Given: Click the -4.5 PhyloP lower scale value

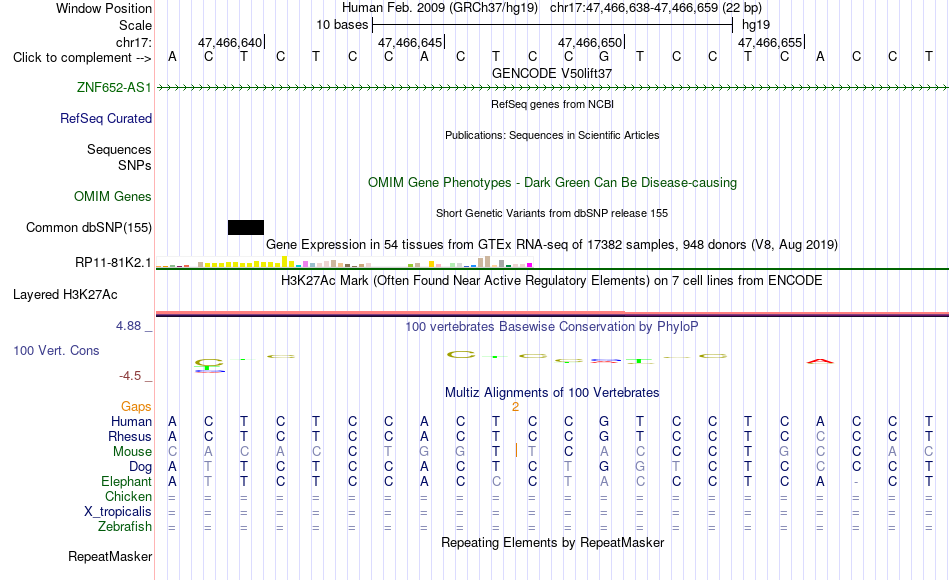Looking at the screenshot, I should tap(130, 376).
